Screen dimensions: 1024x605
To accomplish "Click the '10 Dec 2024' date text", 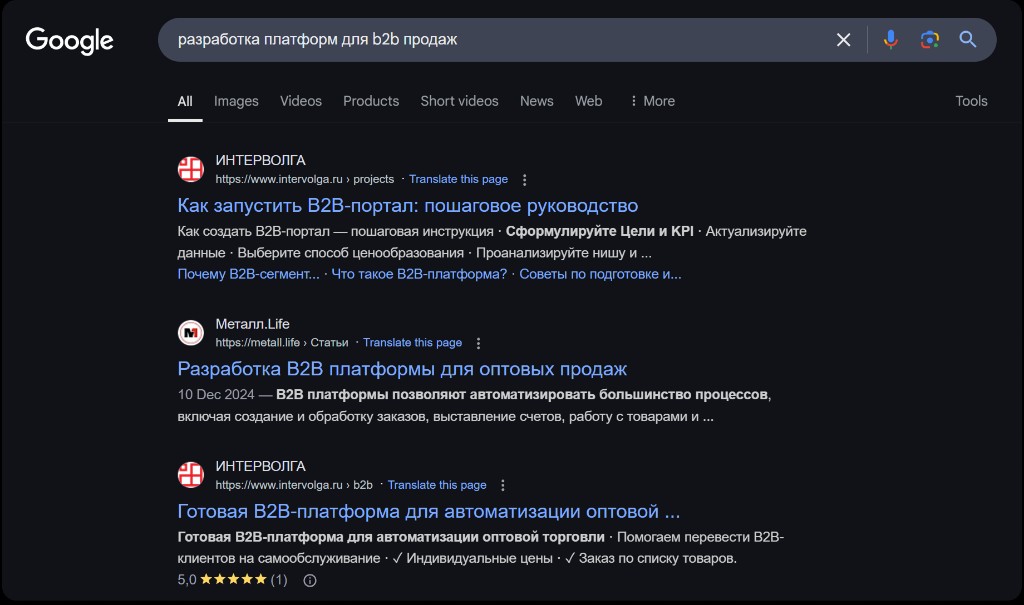I will [x=216, y=395].
